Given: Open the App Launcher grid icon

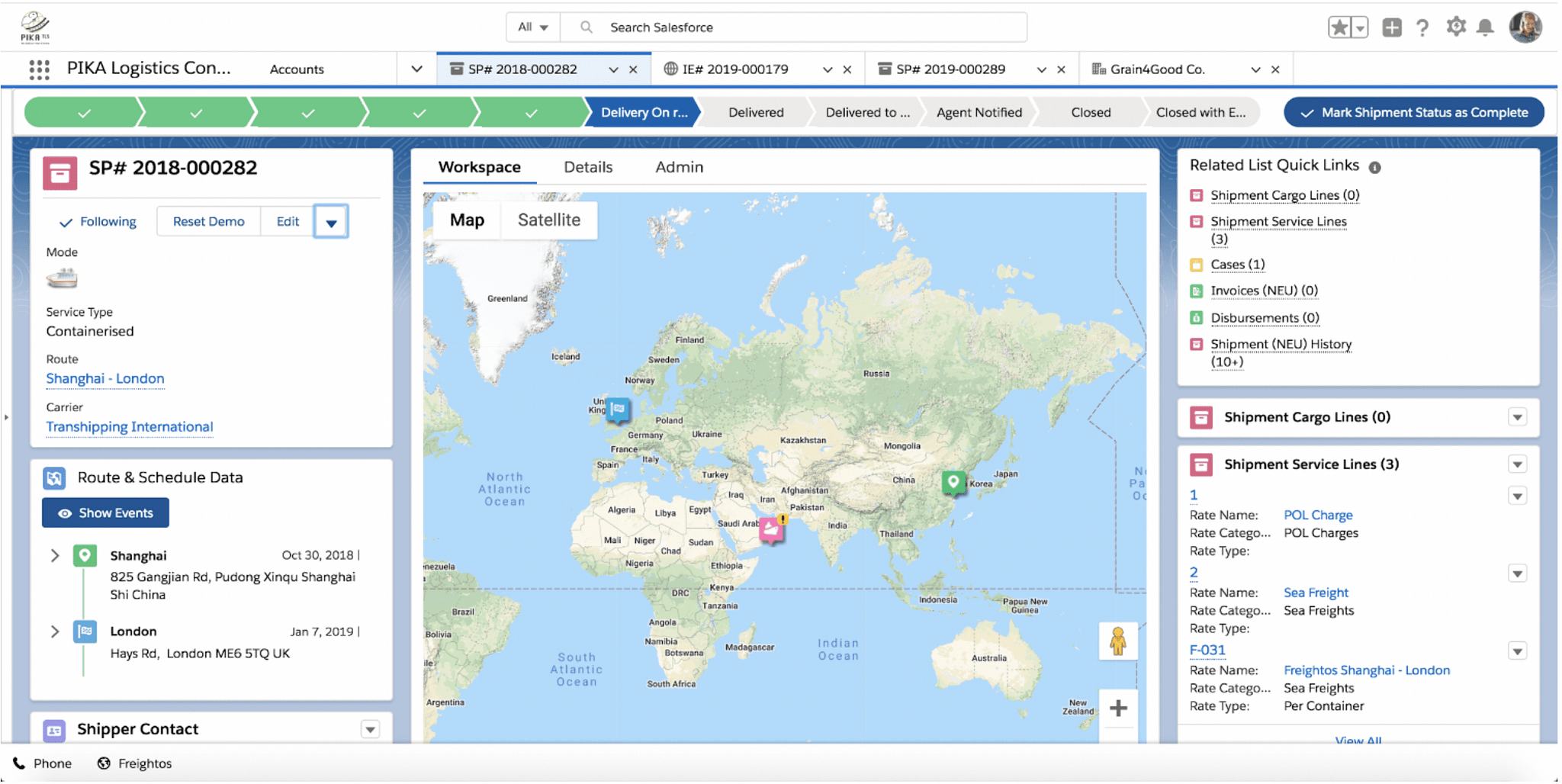Looking at the screenshot, I should (39, 69).
